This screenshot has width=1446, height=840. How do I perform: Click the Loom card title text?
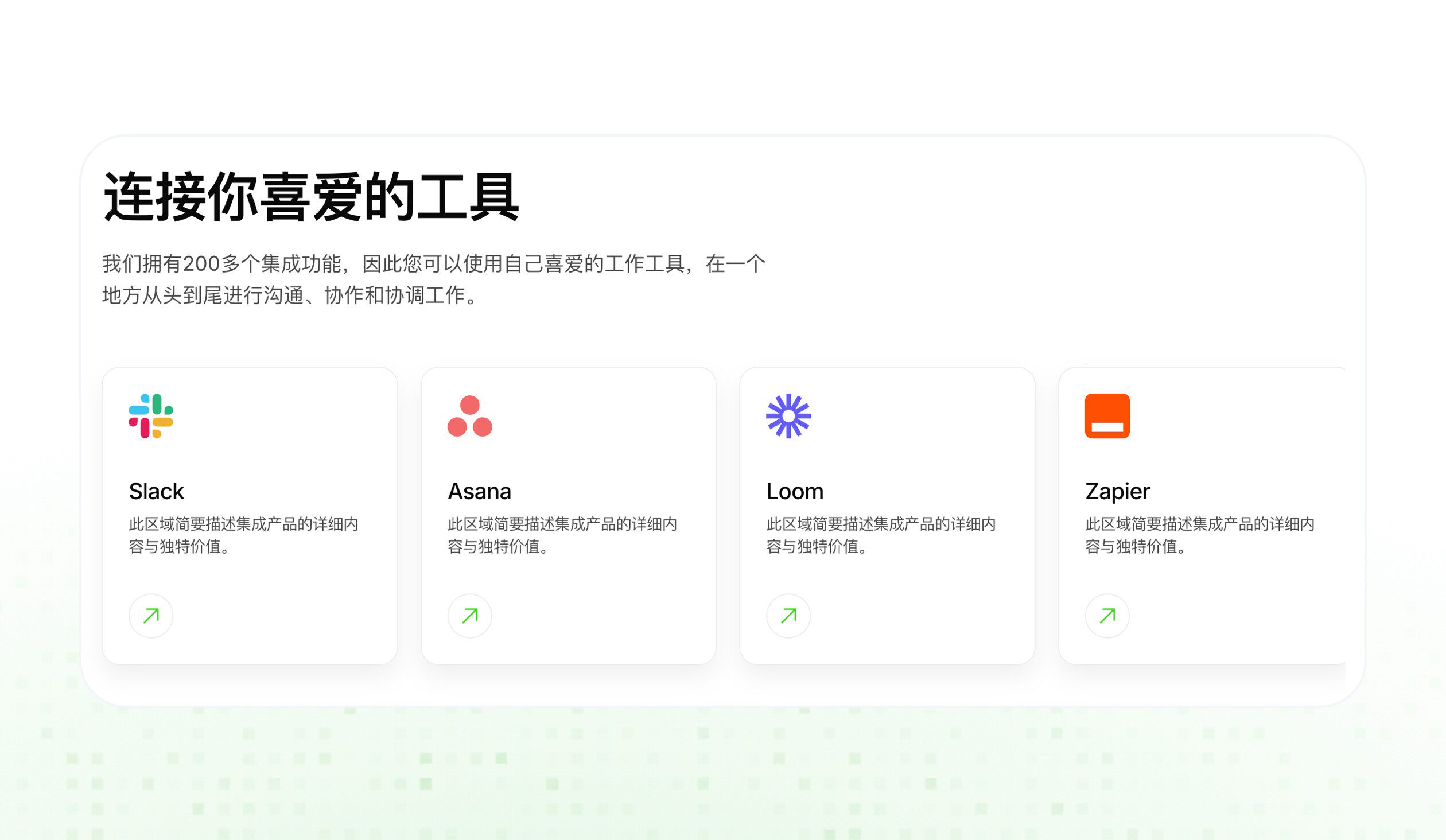tap(794, 491)
